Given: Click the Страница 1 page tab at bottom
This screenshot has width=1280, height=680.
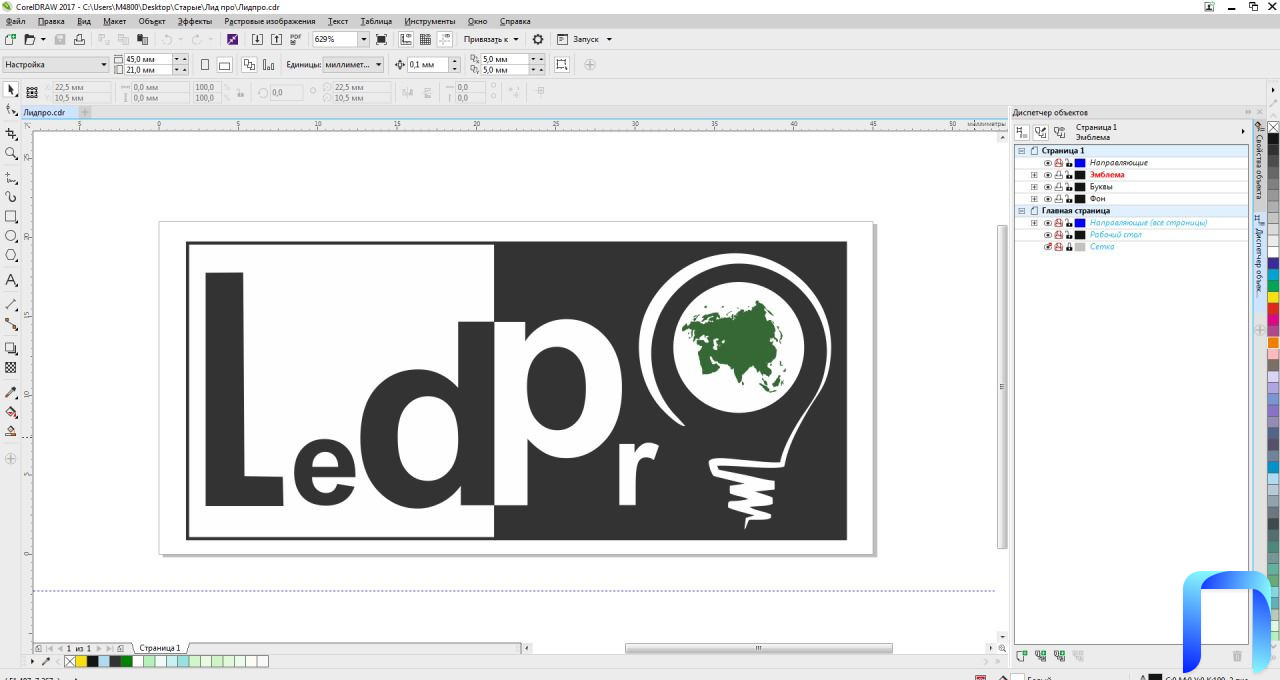Looking at the screenshot, I should point(160,648).
